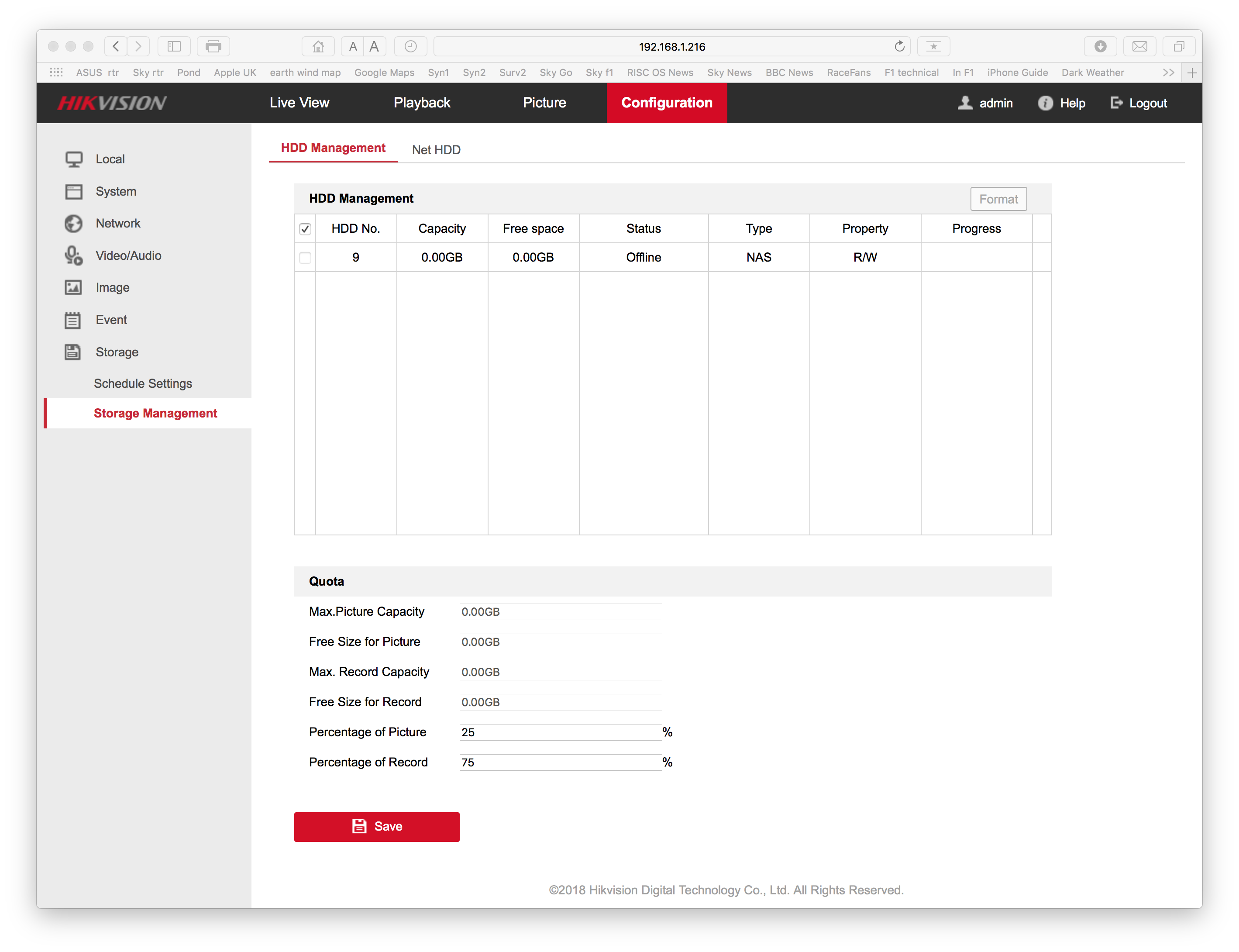Screen dimensions: 1239x952
Task: Open the Playback tab
Action: click(422, 103)
